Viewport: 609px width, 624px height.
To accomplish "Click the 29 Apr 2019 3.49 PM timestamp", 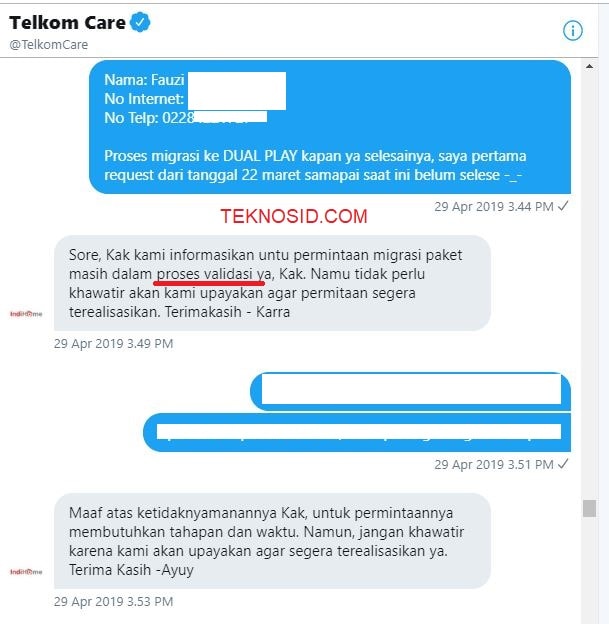I will [x=113, y=343].
